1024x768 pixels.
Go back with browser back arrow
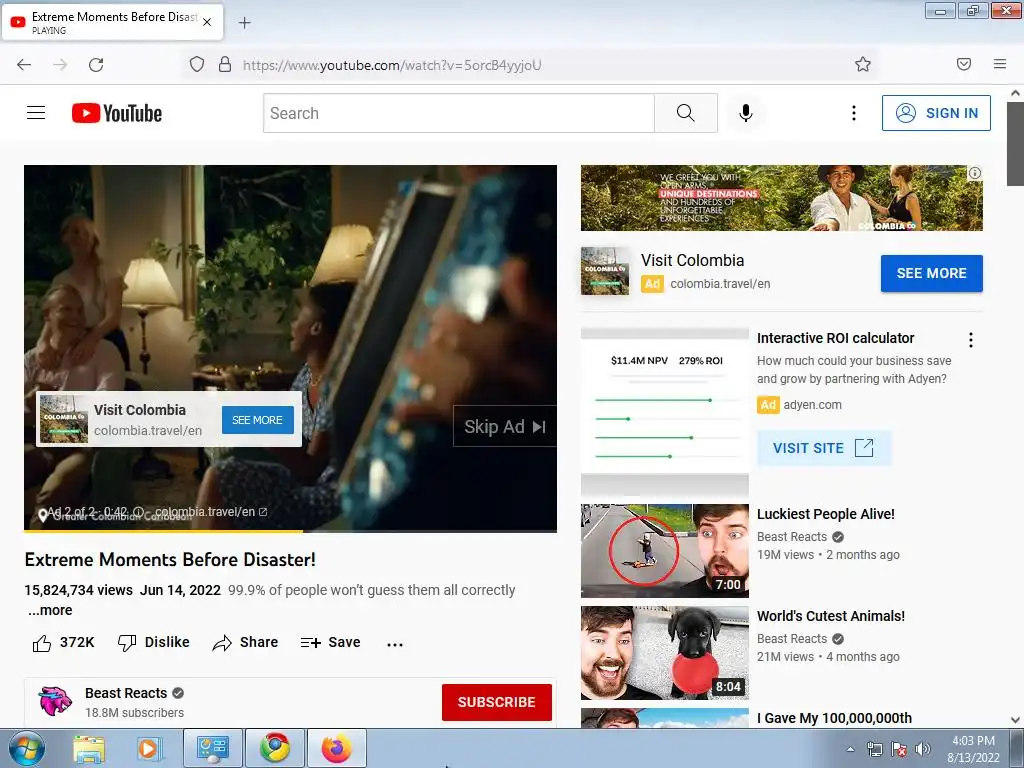click(x=24, y=64)
